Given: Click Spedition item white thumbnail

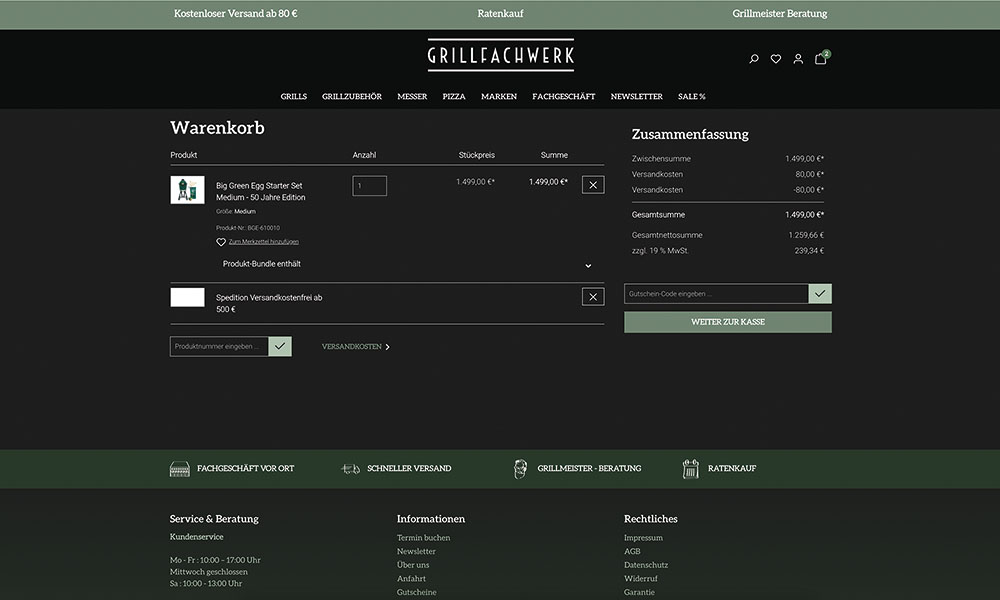Looking at the screenshot, I should pyautogui.click(x=188, y=297).
